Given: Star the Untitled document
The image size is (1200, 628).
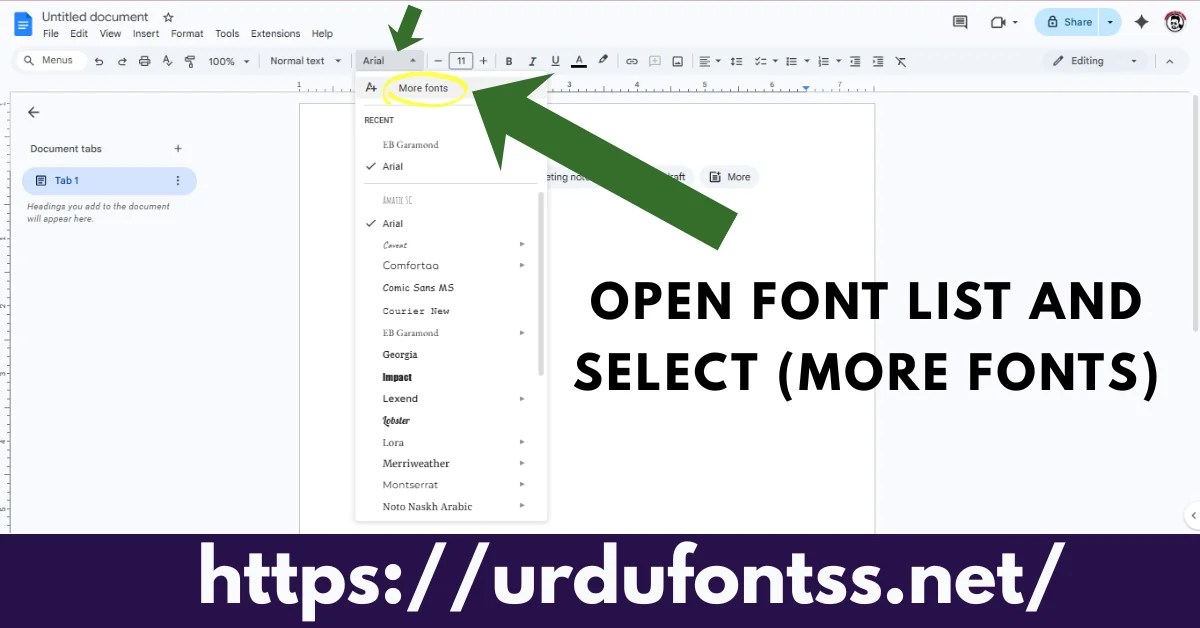Looking at the screenshot, I should pyautogui.click(x=168, y=17).
